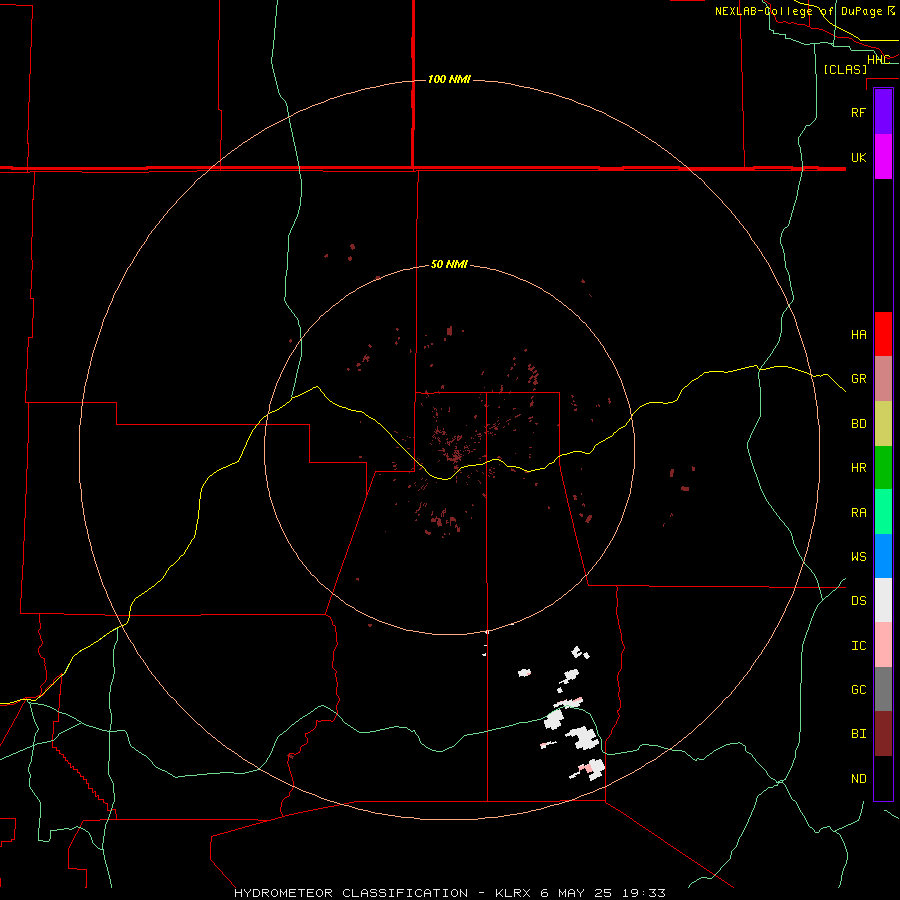Click the purple RF color swatch in legend
The image size is (900, 900).
point(883,112)
